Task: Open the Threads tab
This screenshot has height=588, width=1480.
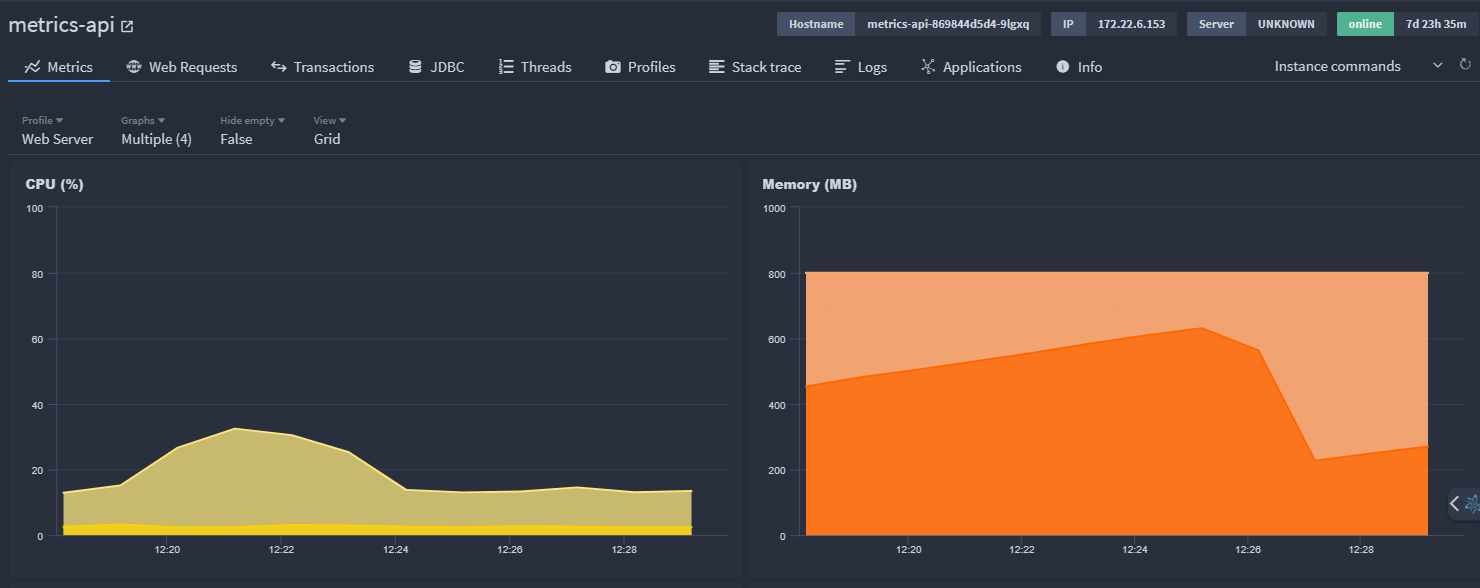Action: tap(535, 67)
